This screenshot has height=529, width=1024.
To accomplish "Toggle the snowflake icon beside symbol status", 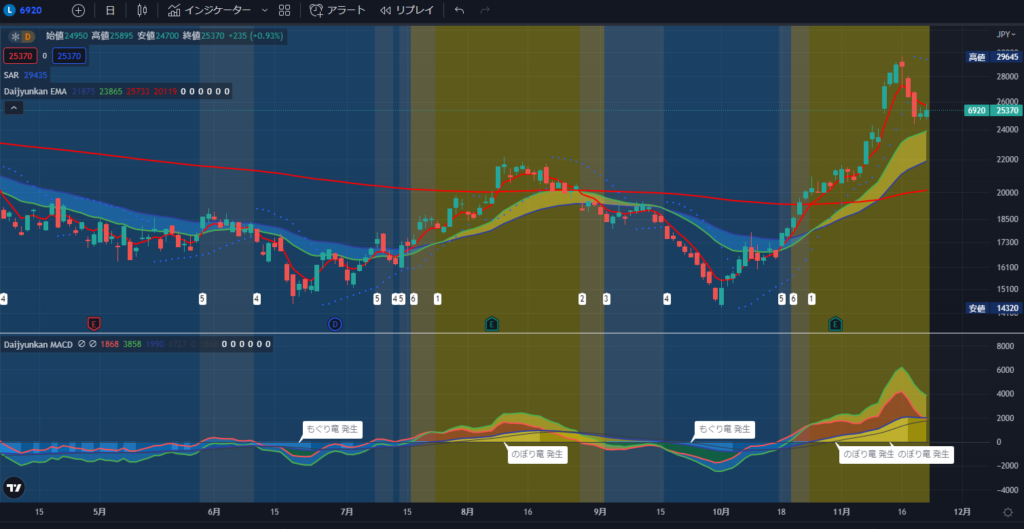I will tap(13, 36).
